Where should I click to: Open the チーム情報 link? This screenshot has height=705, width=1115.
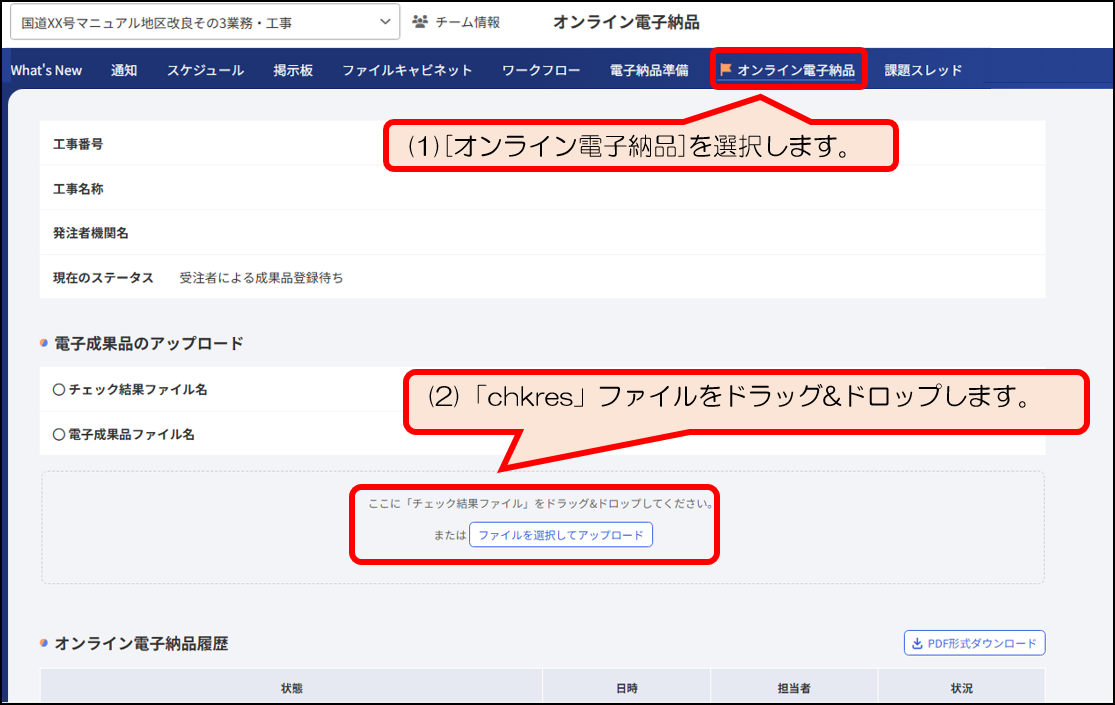(x=467, y=22)
